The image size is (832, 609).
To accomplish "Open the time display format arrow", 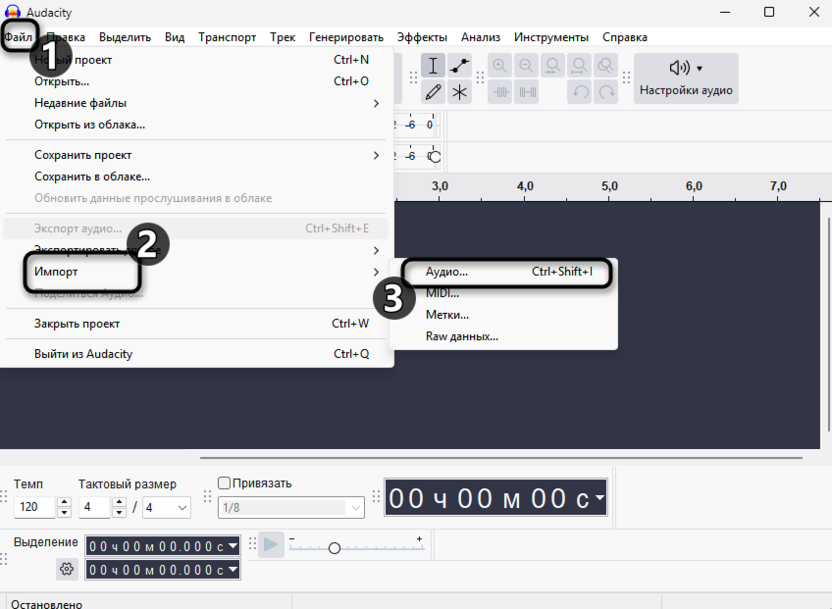I will point(600,497).
